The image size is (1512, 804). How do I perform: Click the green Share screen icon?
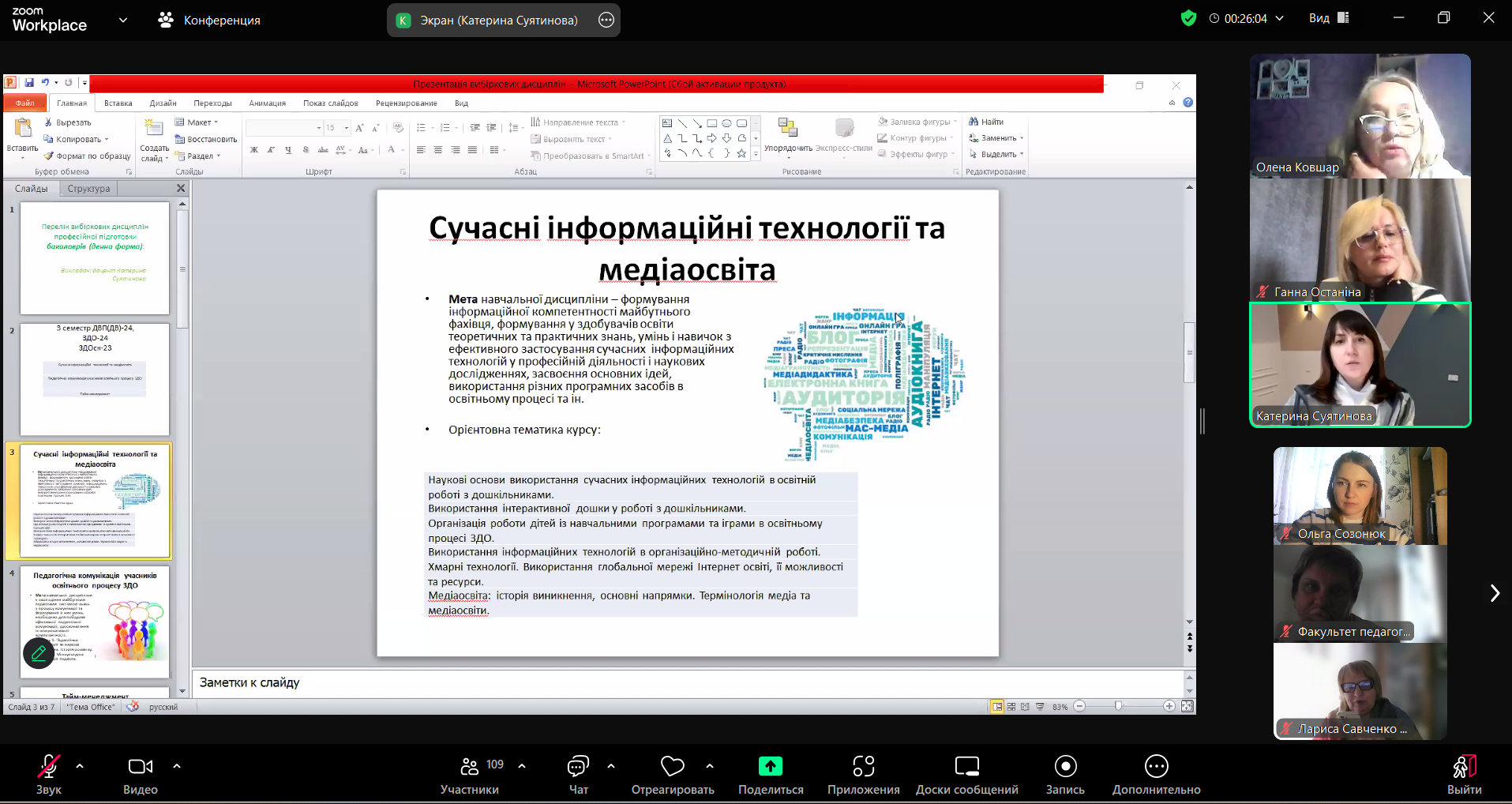pos(770,767)
